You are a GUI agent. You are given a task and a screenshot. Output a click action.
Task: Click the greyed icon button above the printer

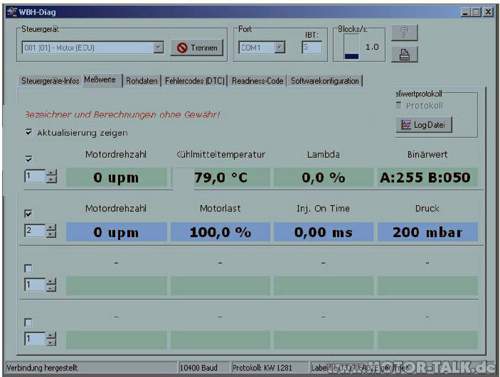pyautogui.click(x=404, y=33)
